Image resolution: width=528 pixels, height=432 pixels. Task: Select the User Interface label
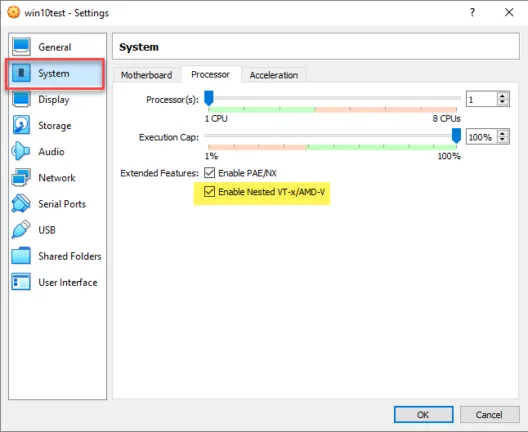coord(68,282)
